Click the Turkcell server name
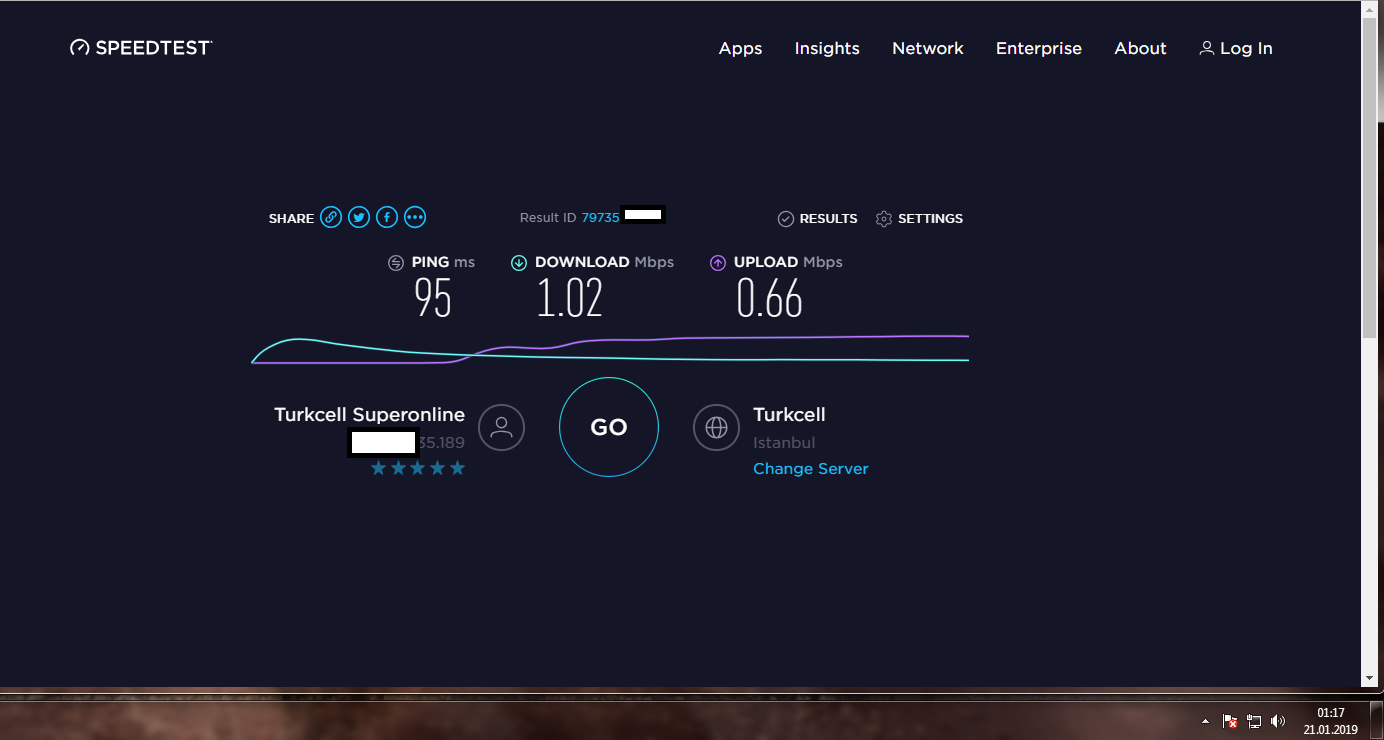The image size is (1384, 740). pos(789,414)
